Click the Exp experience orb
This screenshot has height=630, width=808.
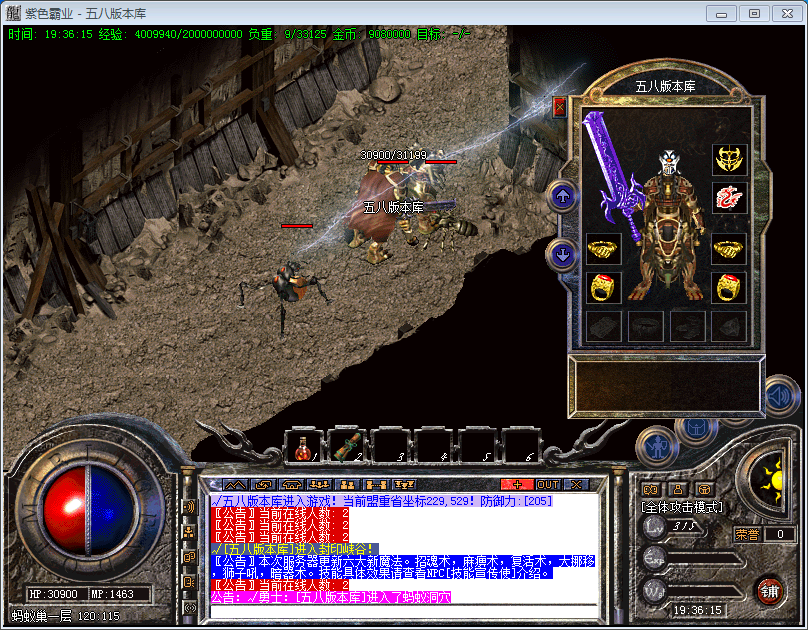click(655, 559)
